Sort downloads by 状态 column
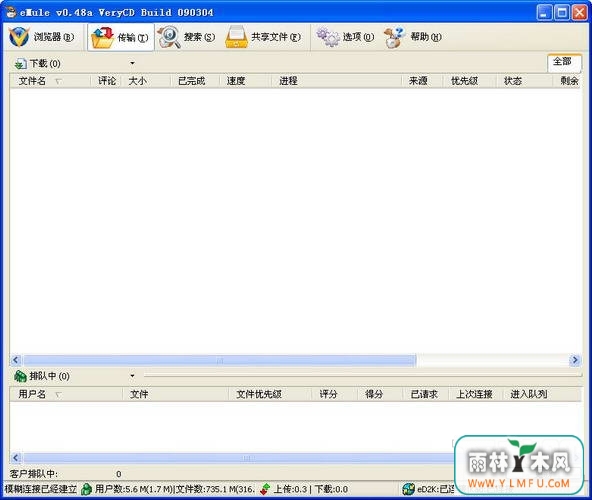Image resolution: width=592 pixels, height=500 pixels. (524, 81)
